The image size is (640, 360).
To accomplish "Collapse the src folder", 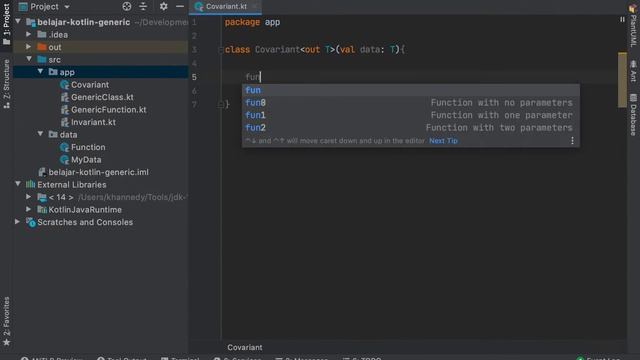I will [29, 59].
